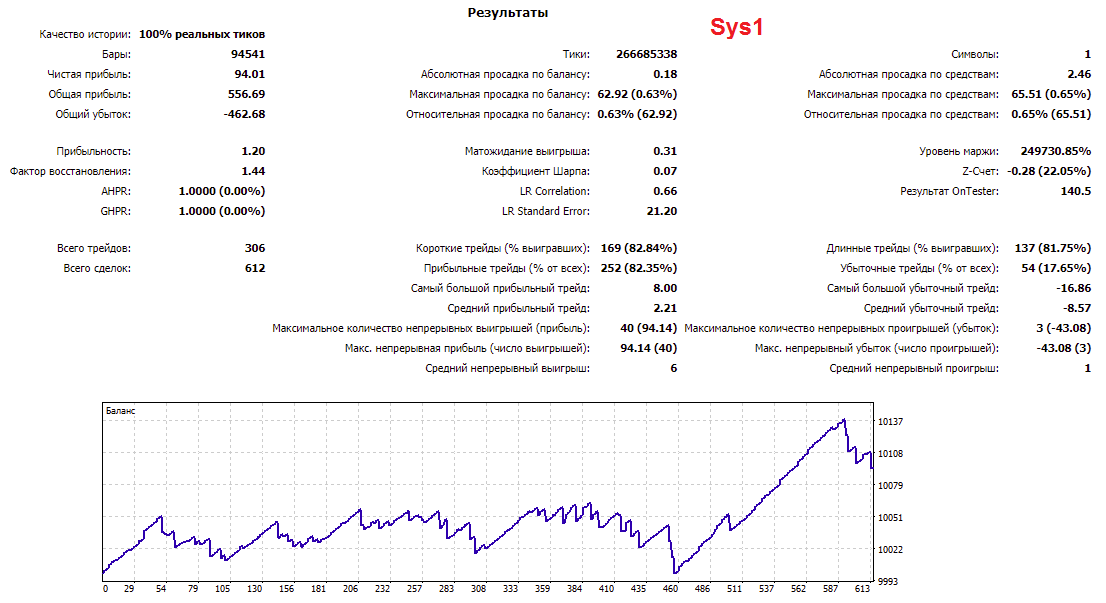Screen dimensions: 1106x603
Task: Click the Результат OnTester value 140.5
Action: pos(1076,191)
